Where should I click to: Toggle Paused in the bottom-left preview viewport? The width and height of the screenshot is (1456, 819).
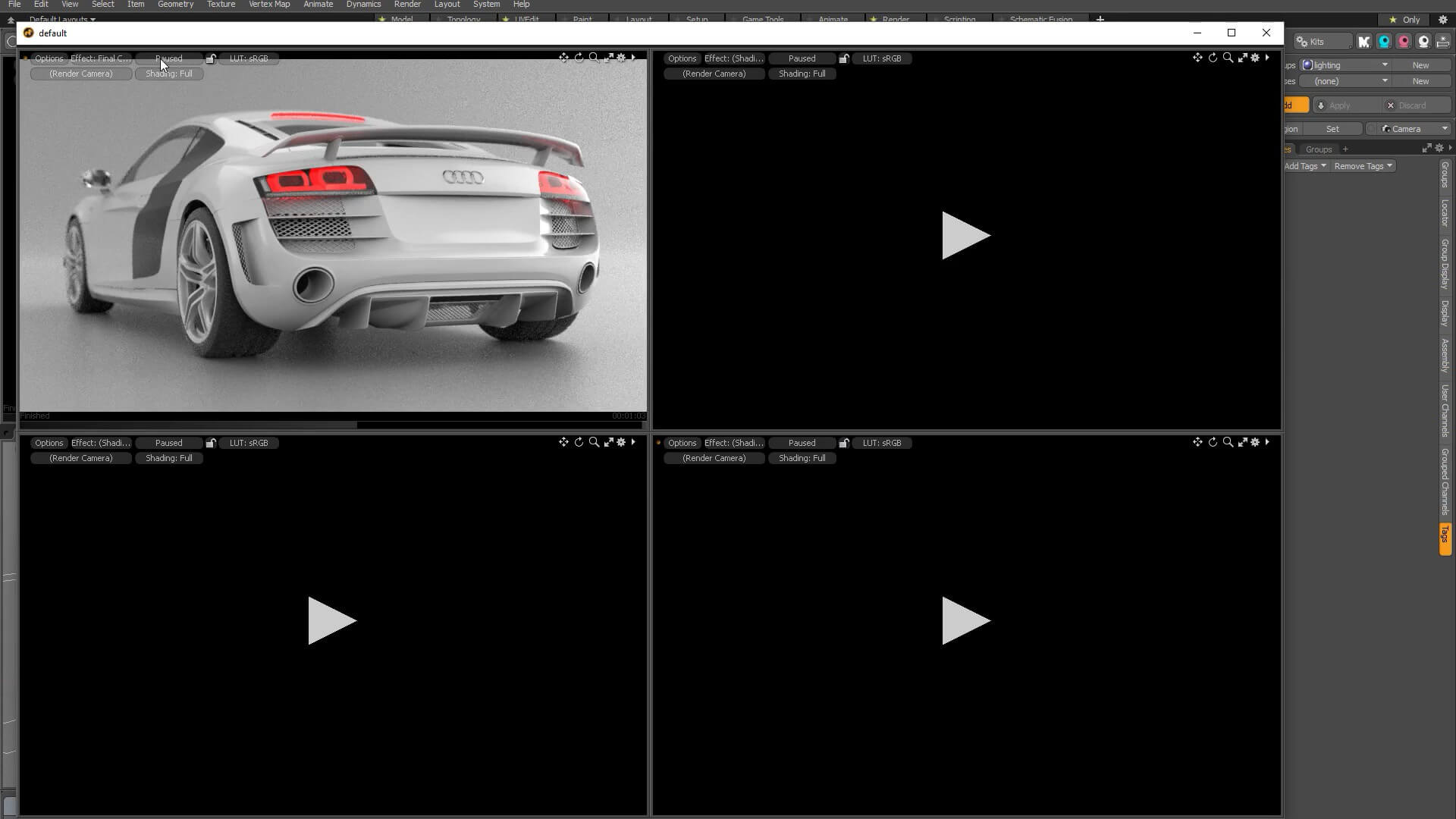coord(168,443)
